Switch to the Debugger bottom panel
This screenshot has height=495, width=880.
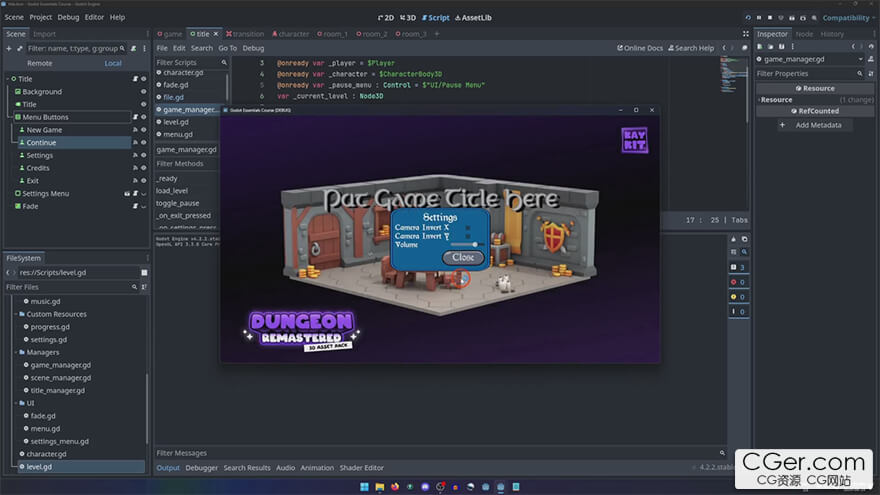coord(201,468)
